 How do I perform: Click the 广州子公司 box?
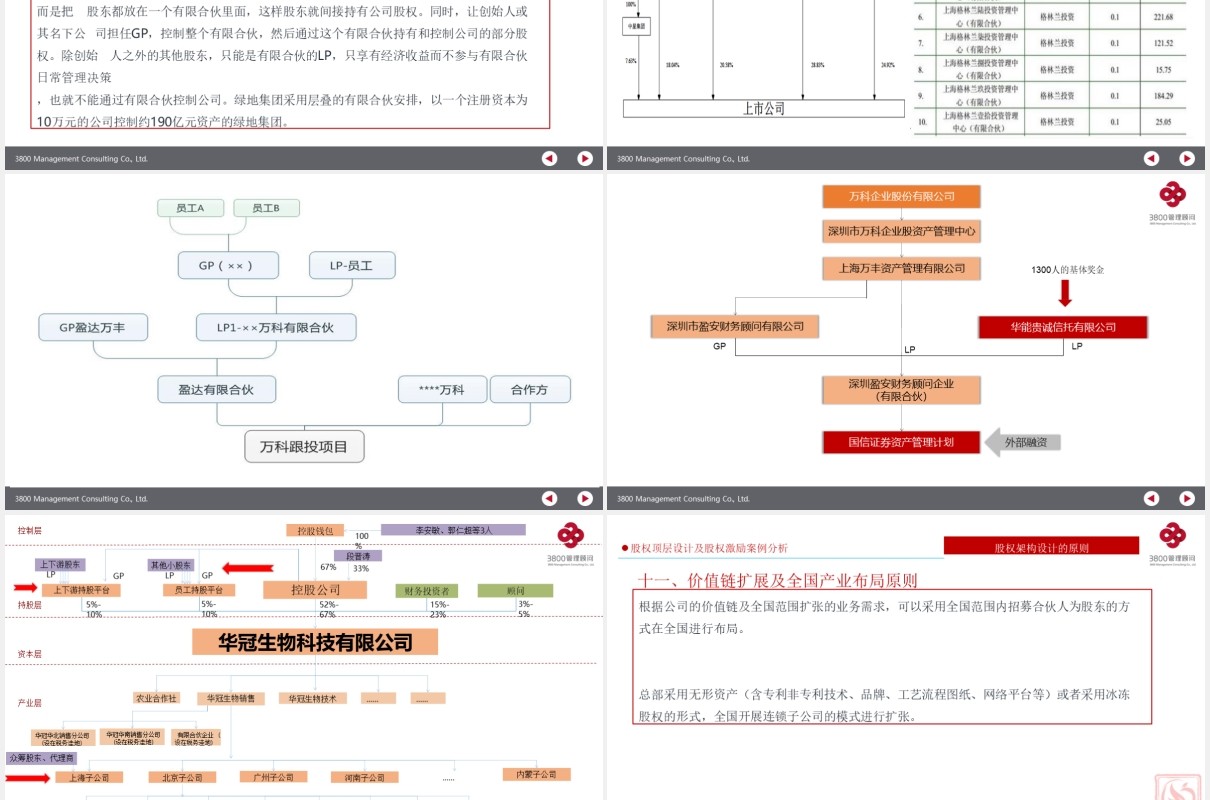(x=273, y=777)
